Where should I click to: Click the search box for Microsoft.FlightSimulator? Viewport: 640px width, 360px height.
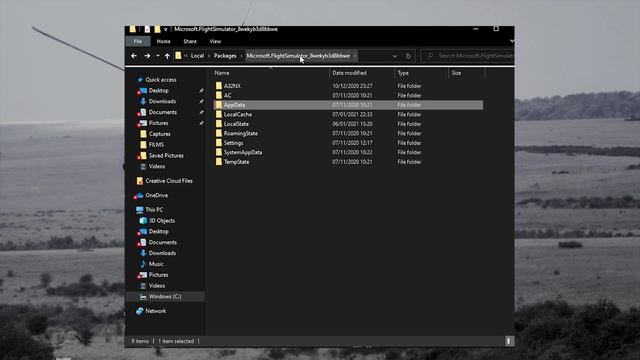point(467,56)
